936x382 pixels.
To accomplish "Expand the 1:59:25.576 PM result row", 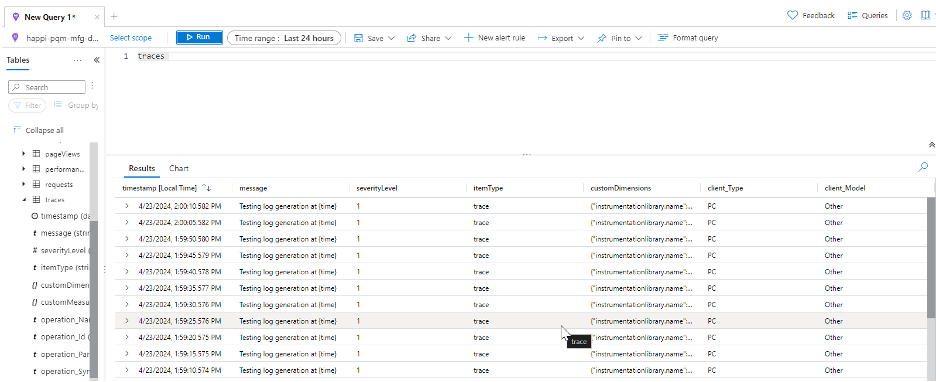I will coord(127,321).
